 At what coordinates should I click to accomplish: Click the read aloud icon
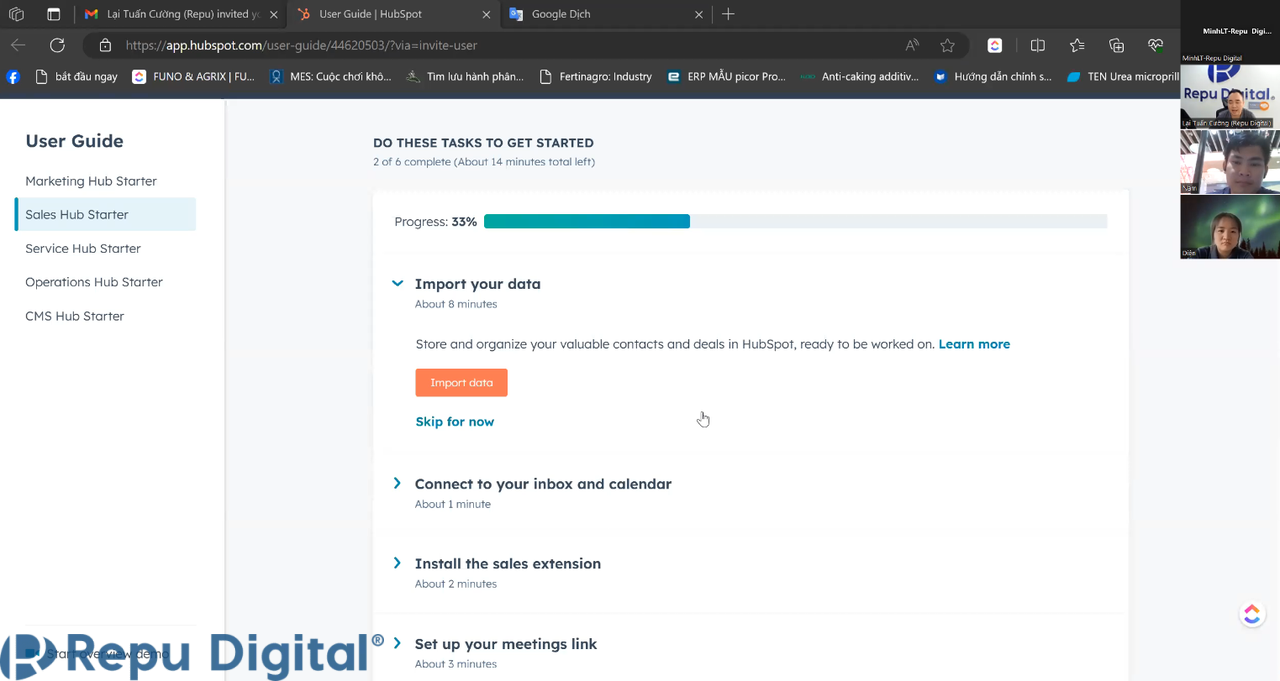[x=912, y=45]
